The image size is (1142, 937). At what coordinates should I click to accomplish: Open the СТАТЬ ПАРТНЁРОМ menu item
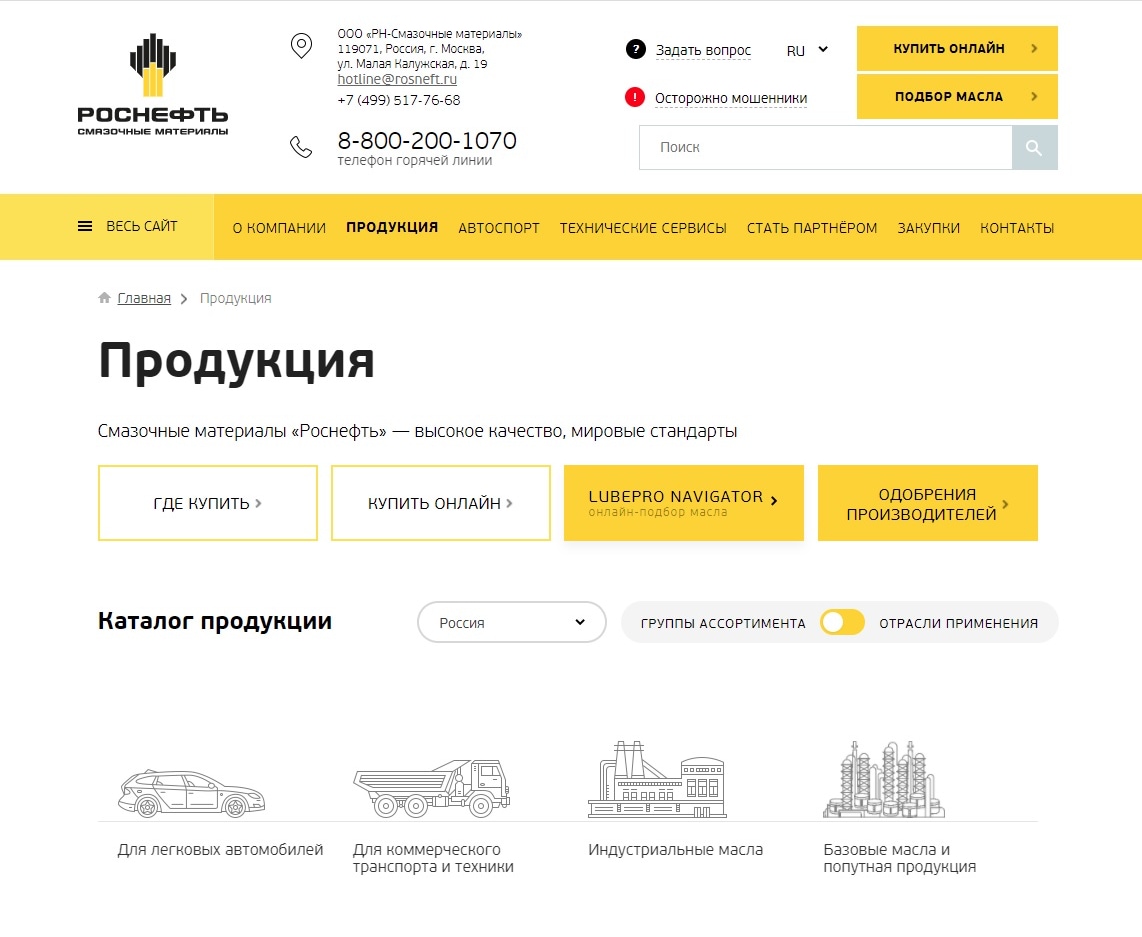(812, 228)
